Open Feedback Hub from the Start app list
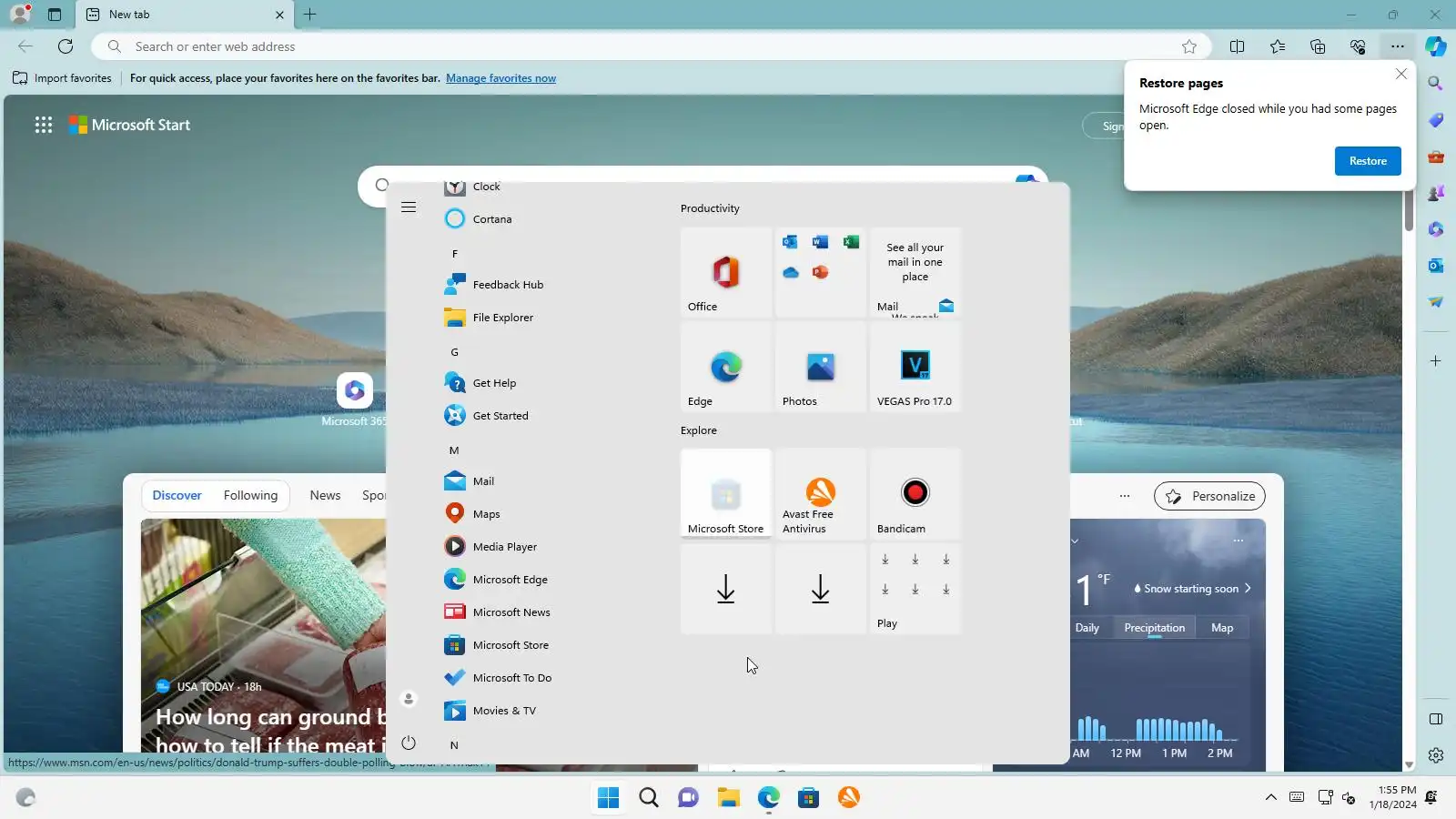 point(494,285)
